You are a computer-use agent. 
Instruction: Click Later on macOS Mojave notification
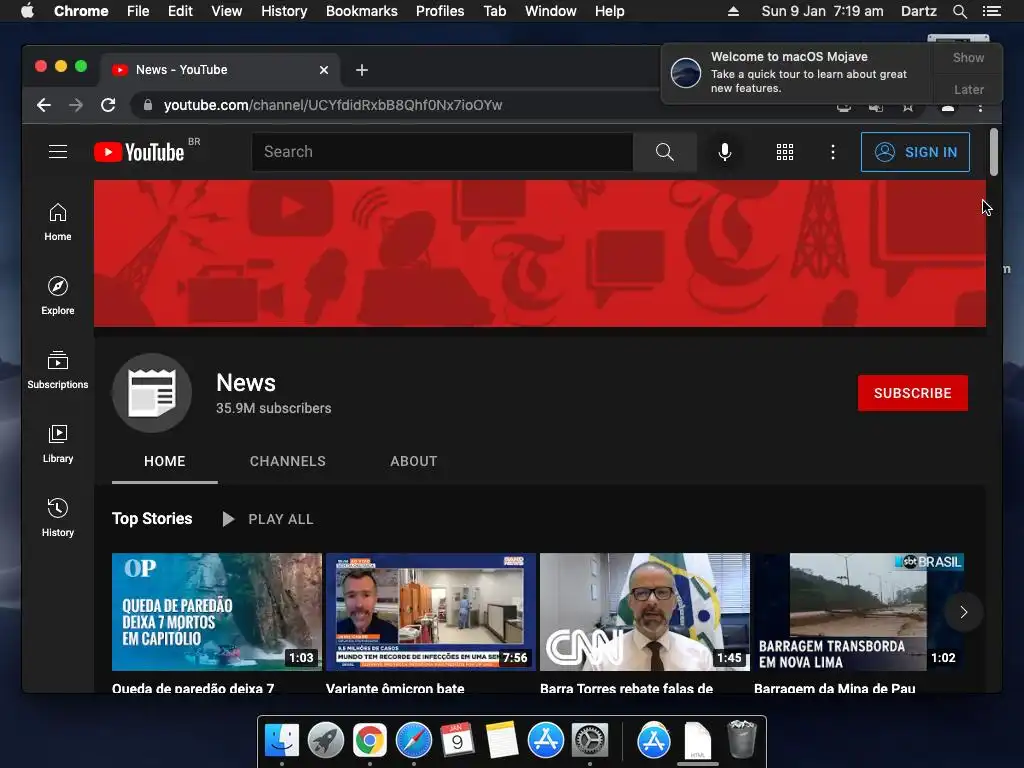968,89
